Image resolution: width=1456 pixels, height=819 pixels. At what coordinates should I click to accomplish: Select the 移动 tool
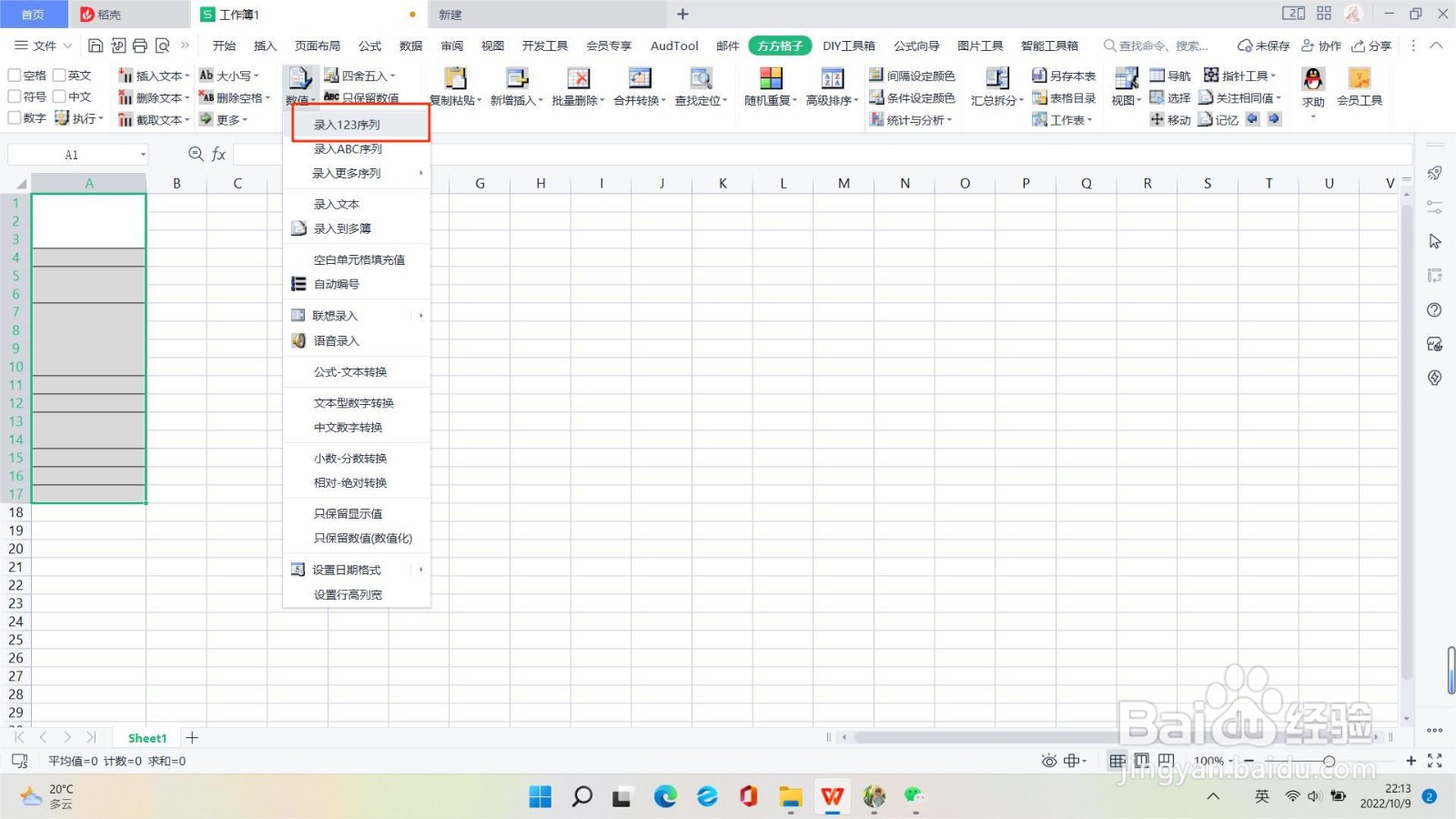pyautogui.click(x=1172, y=118)
